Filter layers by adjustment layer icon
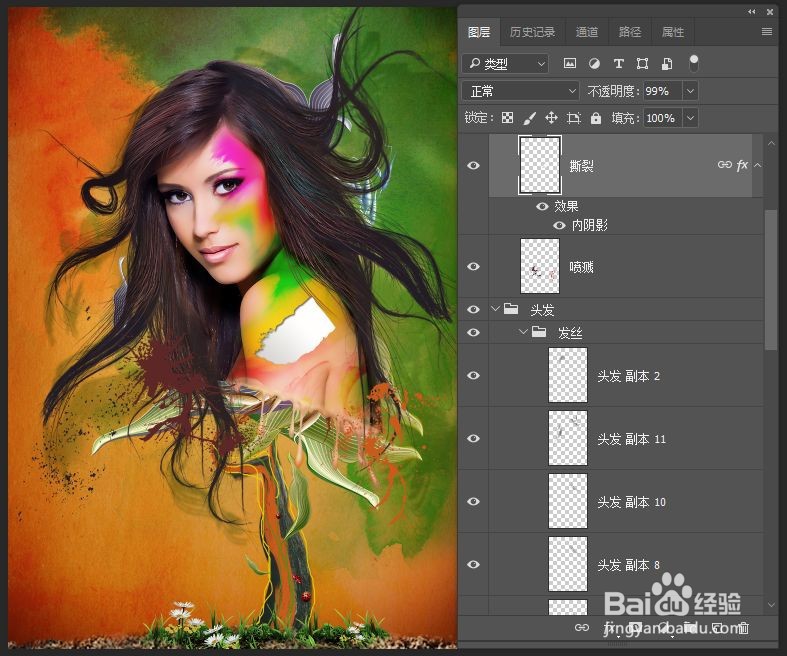This screenshot has width=787, height=656. click(594, 63)
